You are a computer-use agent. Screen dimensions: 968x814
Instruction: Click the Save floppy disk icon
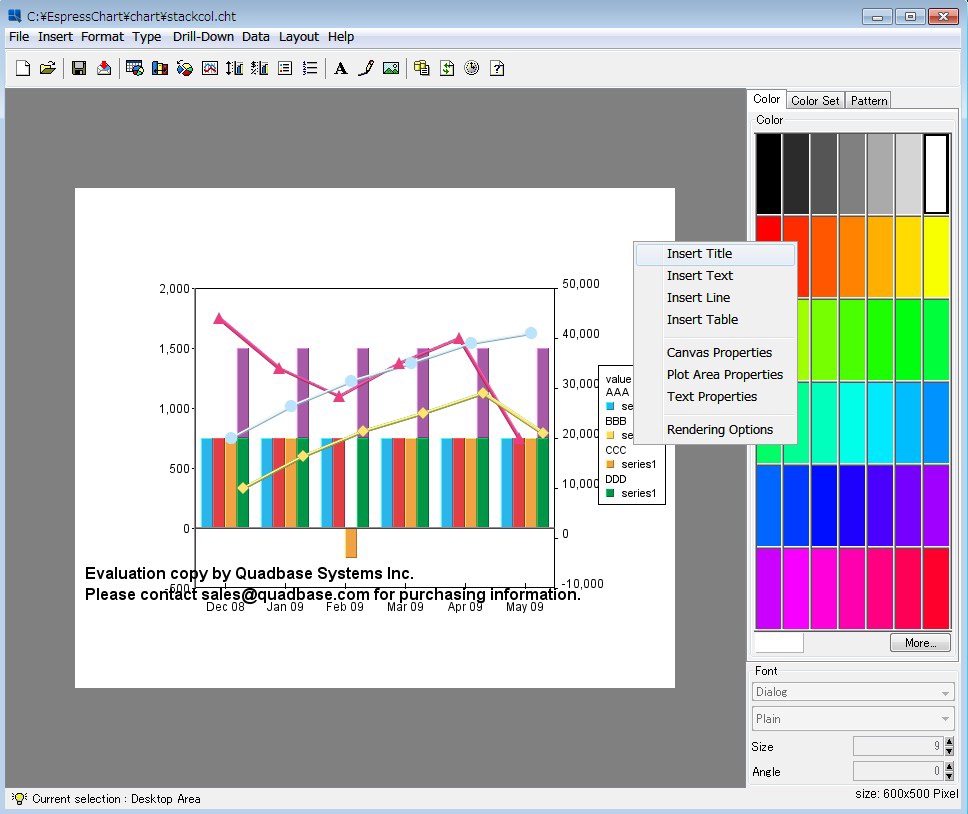(x=79, y=68)
